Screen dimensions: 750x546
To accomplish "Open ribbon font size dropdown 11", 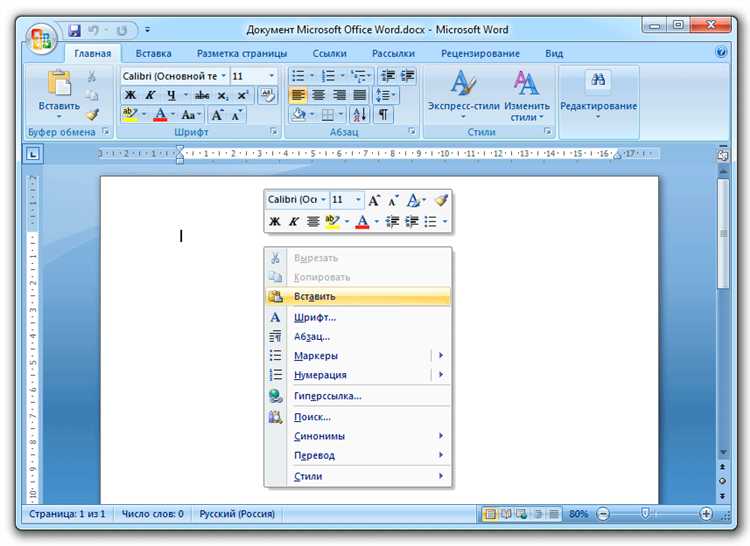I will (272, 76).
